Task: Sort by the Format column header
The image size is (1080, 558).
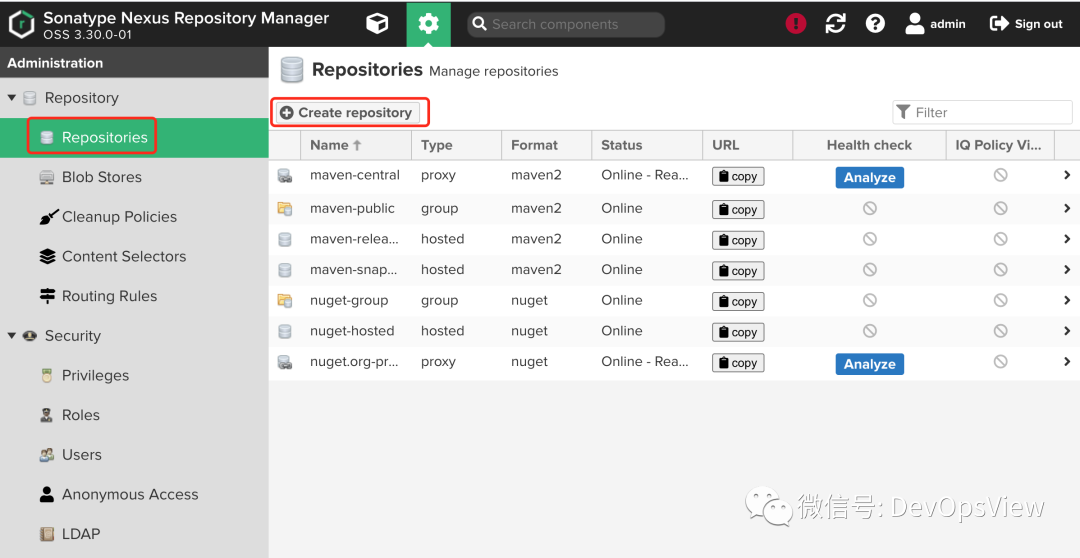Action: pyautogui.click(x=547, y=145)
